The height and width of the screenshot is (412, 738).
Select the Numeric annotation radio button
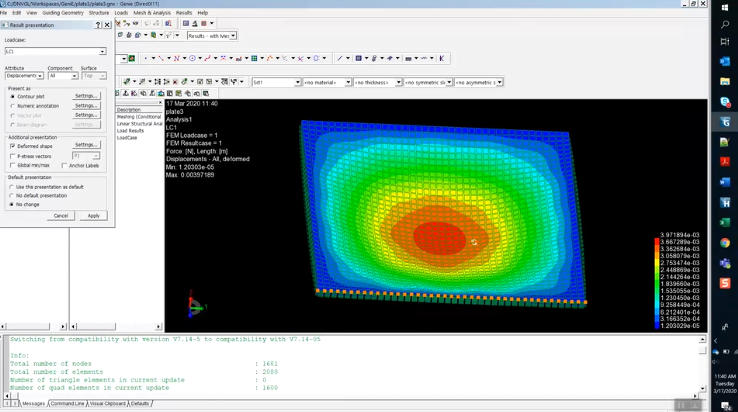click(x=13, y=106)
